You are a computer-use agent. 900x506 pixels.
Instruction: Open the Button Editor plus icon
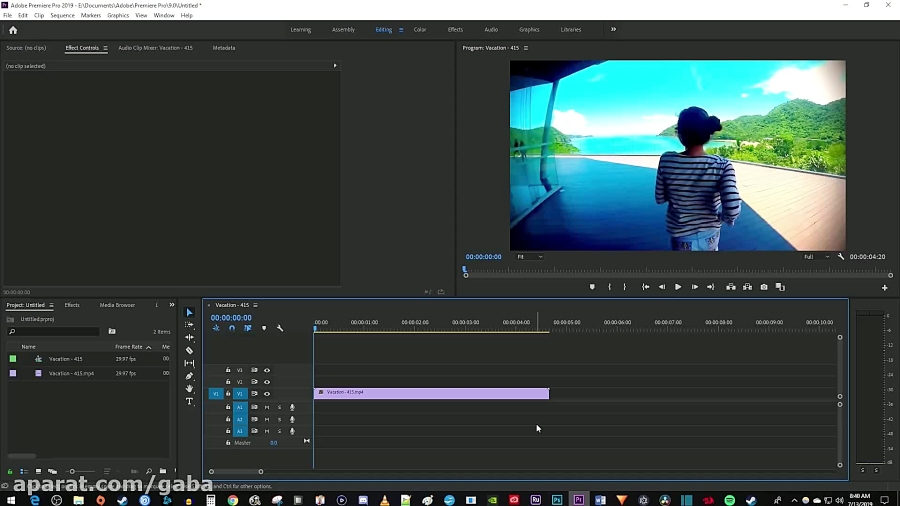click(x=885, y=287)
